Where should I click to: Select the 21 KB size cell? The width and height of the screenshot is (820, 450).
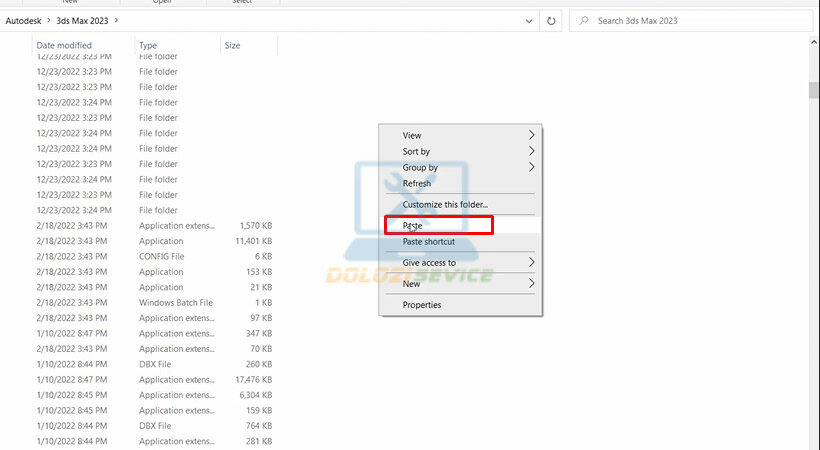click(261, 287)
